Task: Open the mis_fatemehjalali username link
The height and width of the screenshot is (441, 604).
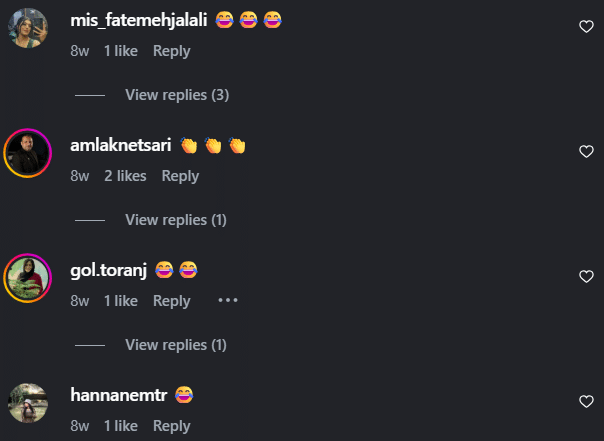Action: pyautogui.click(x=139, y=20)
